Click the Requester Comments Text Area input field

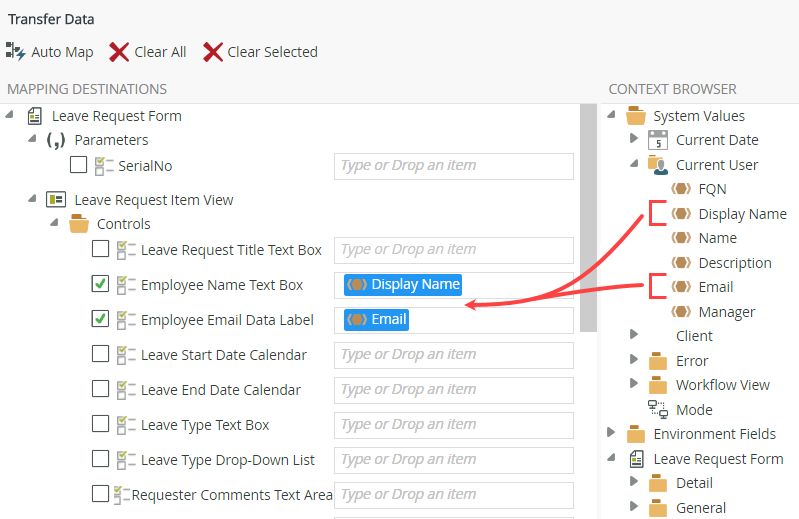tap(454, 495)
